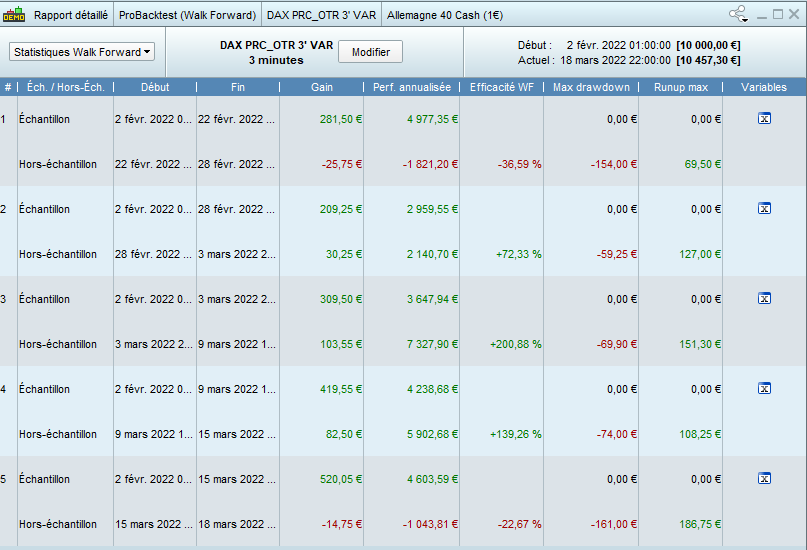Click Runup max column header
Viewport: 807px width, 550px height.
pos(681,87)
